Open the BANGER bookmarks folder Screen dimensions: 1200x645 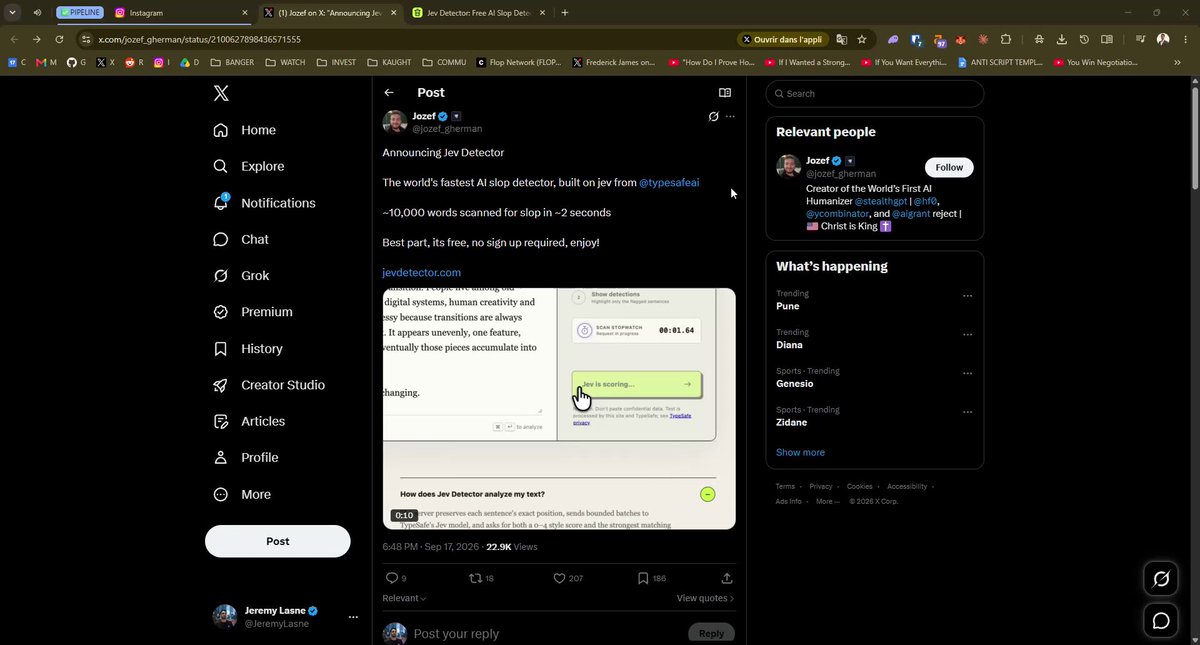coord(232,62)
